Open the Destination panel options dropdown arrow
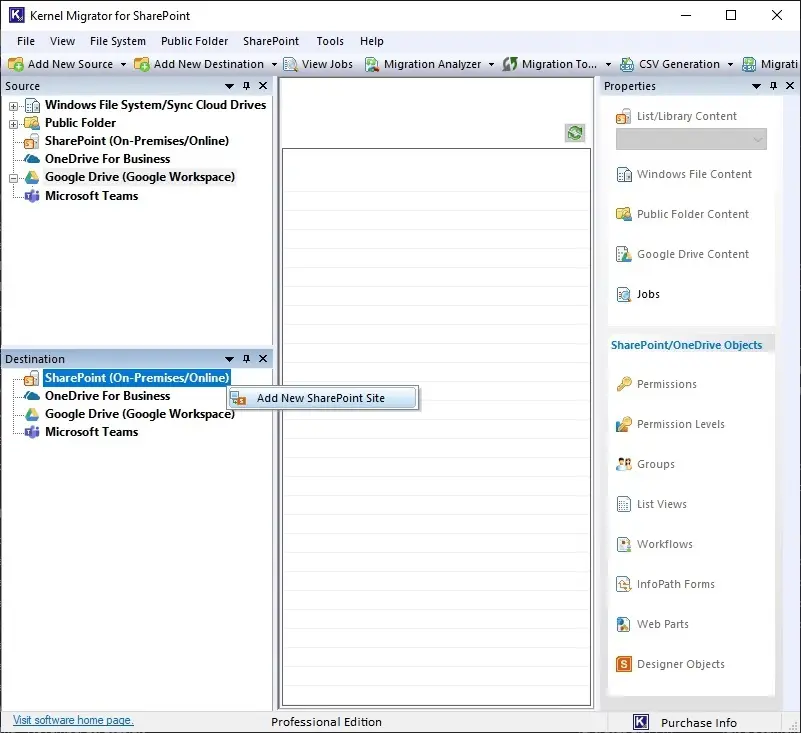 (229, 359)
